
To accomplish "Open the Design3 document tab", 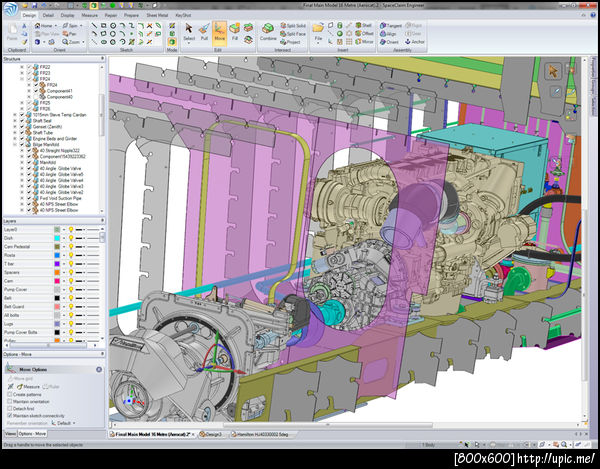I will click(x=211, y=435).
